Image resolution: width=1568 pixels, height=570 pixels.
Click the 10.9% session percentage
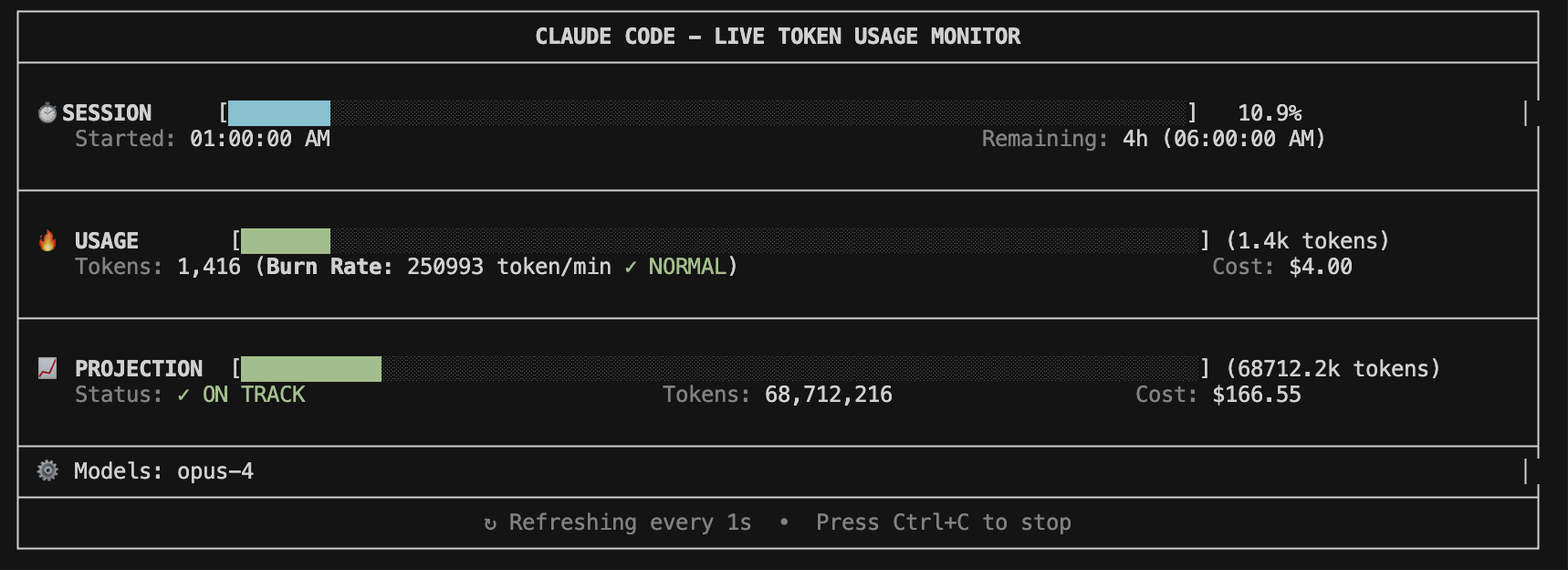[x=1270, y=112]
